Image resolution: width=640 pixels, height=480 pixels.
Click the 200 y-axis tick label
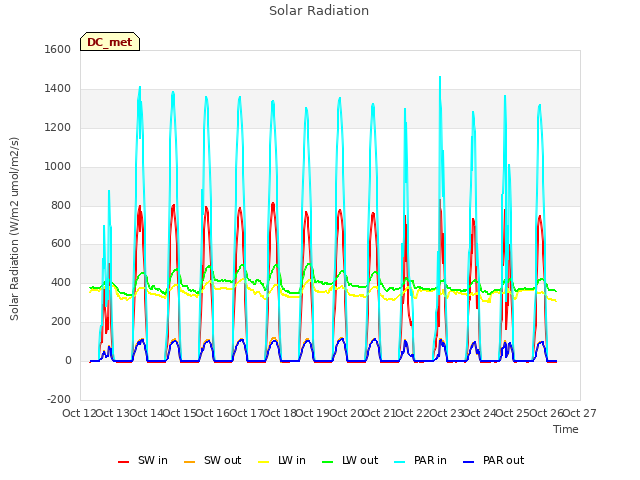61,322
